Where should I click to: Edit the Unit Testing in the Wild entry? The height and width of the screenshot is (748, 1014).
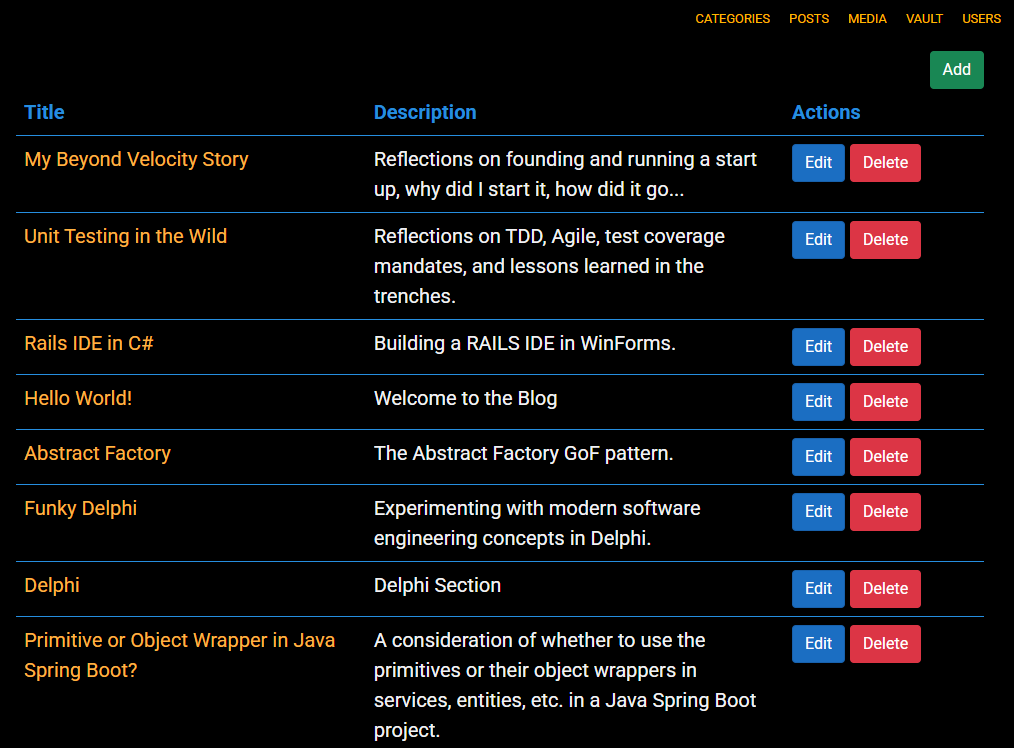[x=818, y=240]
